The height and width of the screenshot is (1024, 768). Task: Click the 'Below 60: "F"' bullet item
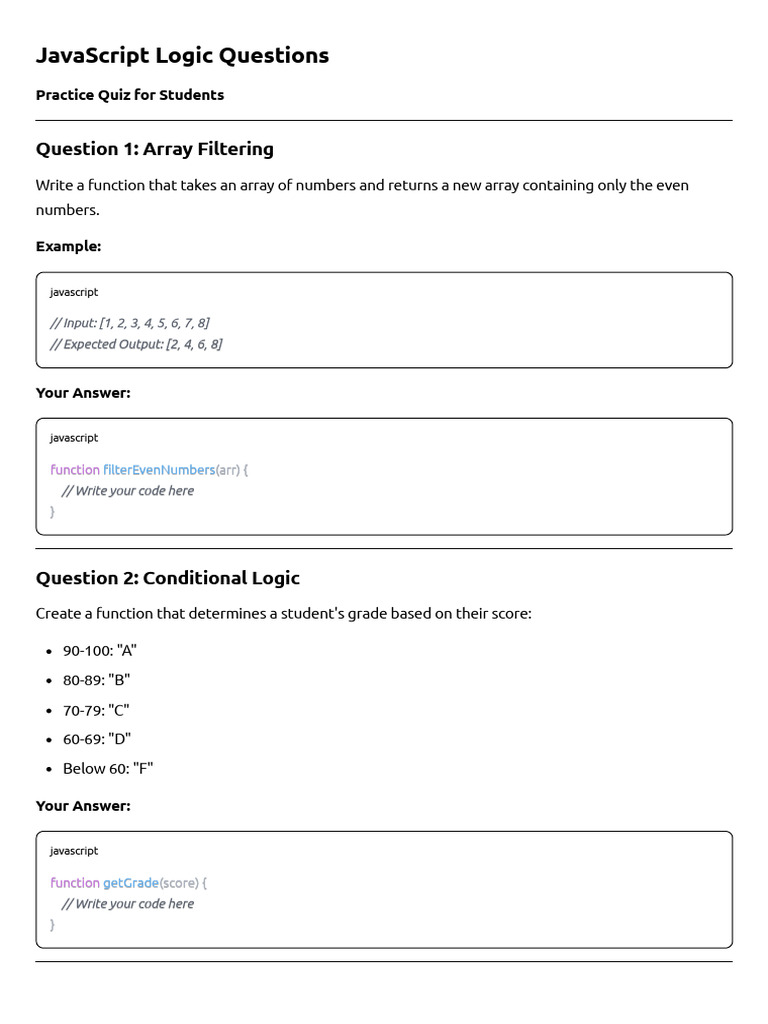tap(108, 768)
